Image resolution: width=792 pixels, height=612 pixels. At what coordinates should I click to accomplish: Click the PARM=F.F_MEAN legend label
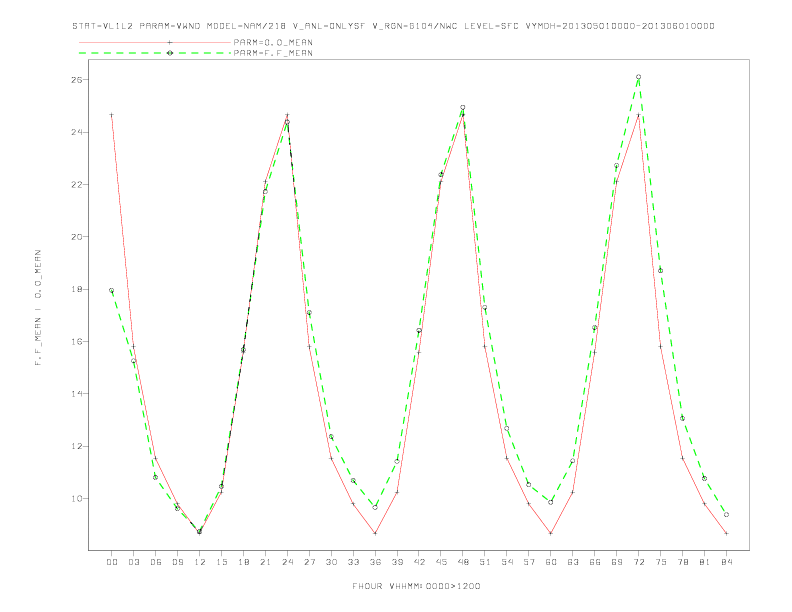(273, 53)
